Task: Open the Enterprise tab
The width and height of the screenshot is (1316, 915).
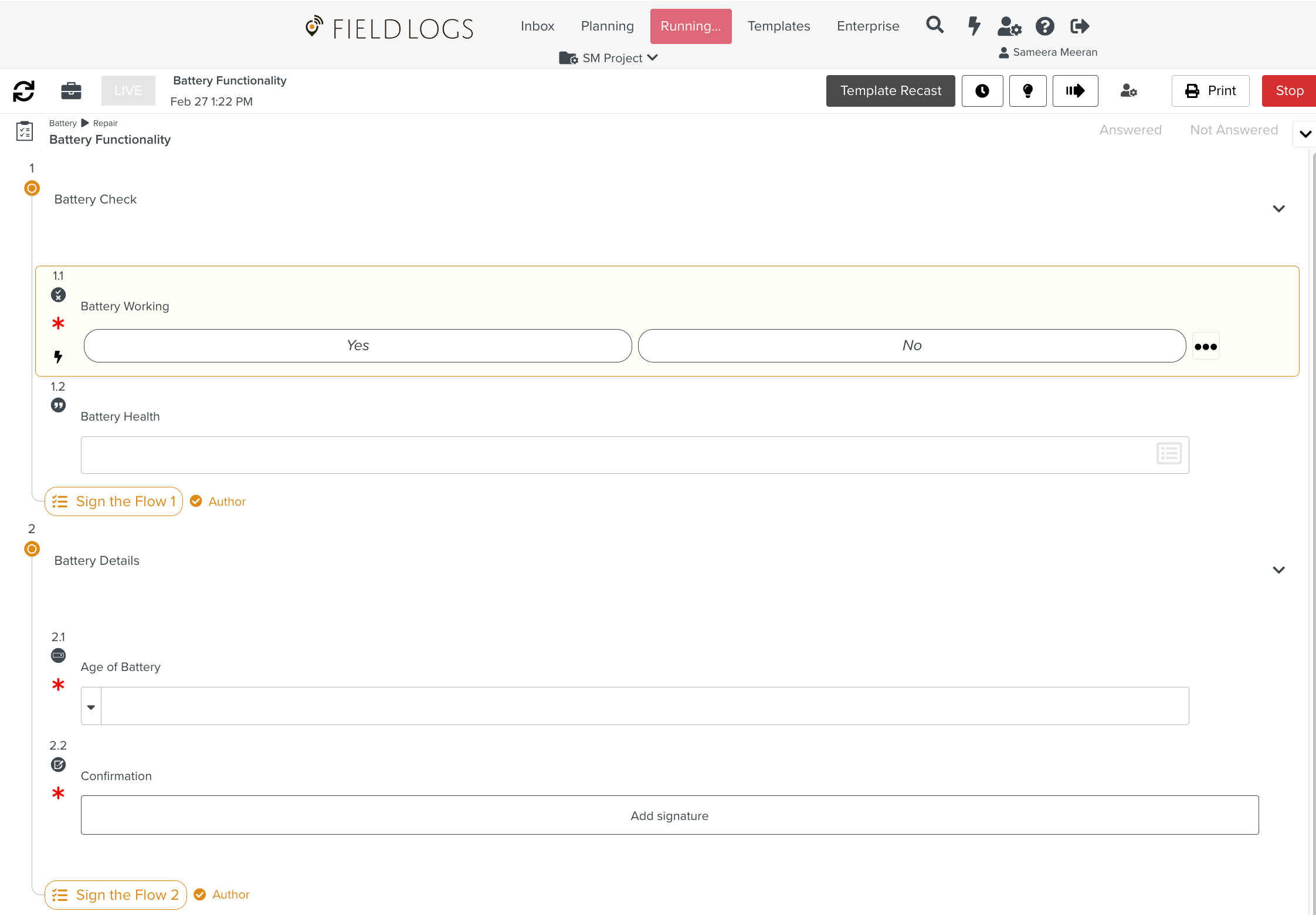Action: 868,26
